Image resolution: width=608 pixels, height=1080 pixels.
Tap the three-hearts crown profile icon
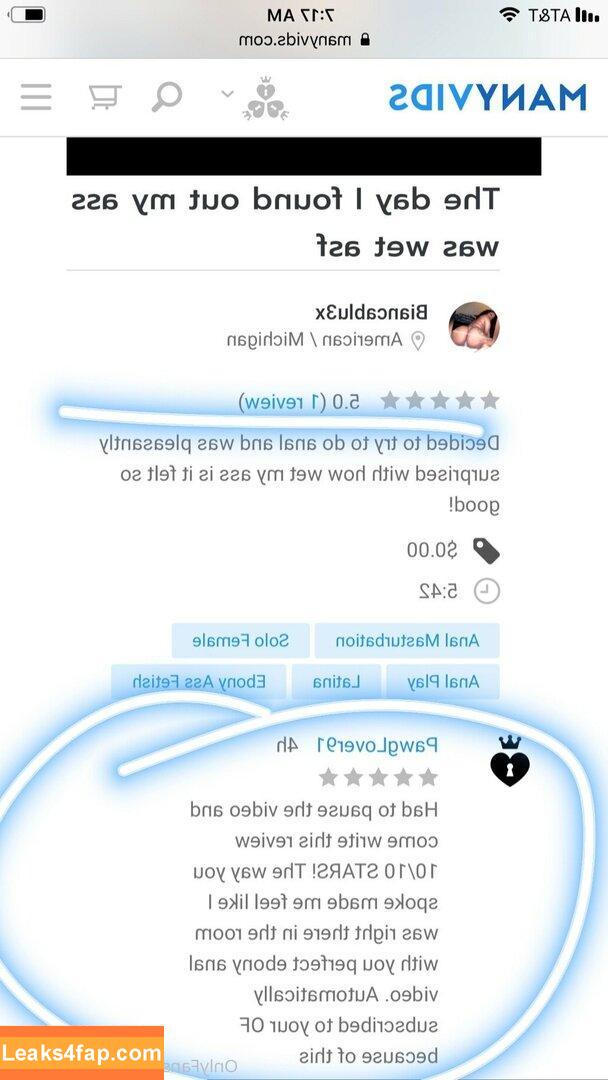tap(265, 98)
